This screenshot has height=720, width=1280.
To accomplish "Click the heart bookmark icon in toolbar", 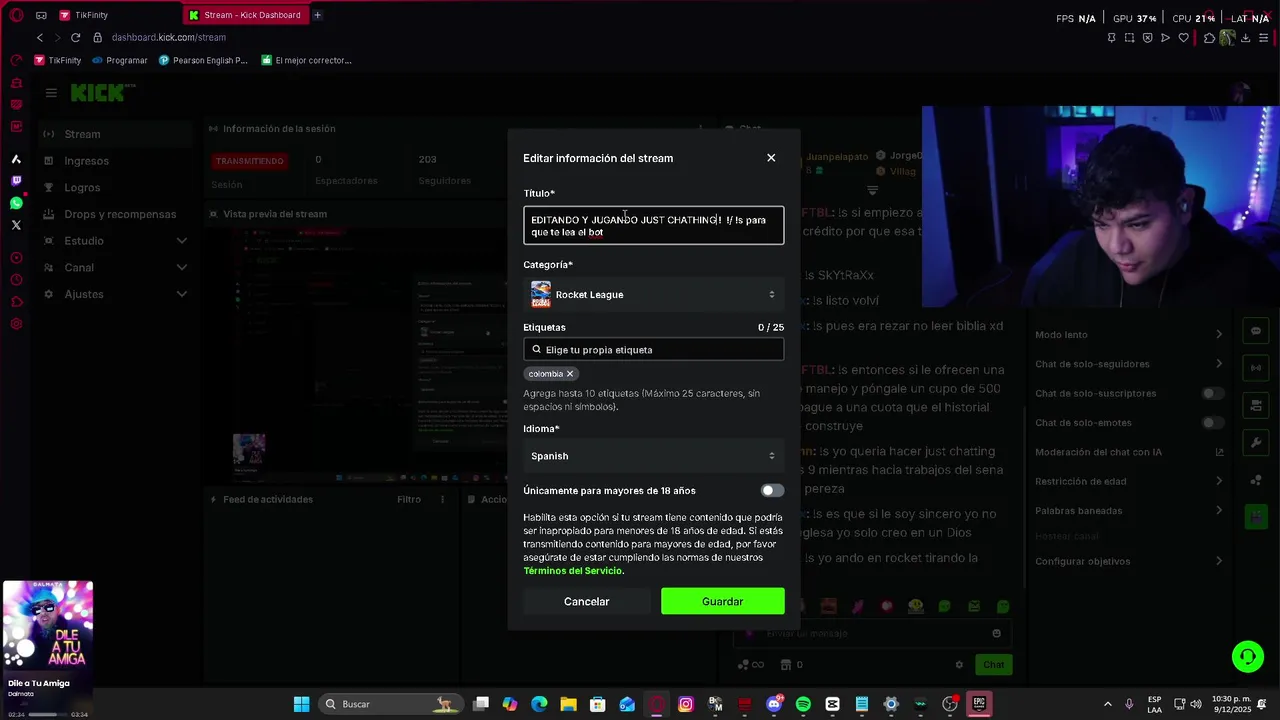I will pos(1184,38).
